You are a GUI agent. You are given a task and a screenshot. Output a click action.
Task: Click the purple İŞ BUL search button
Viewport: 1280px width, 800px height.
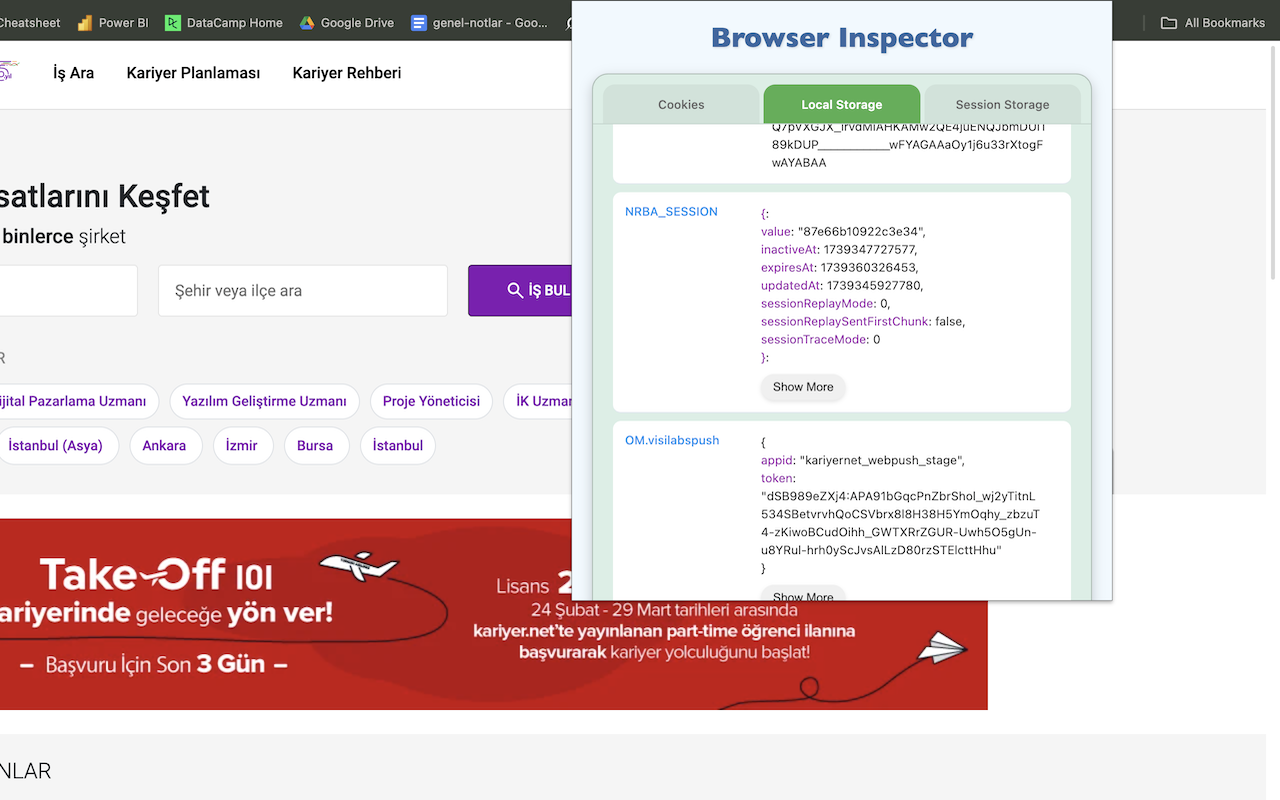pos(520,290)
